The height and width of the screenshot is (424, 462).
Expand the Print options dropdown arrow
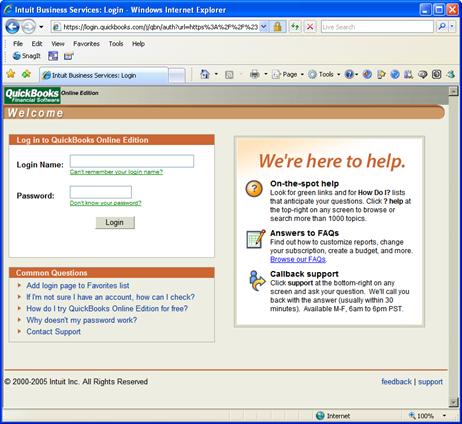click(266, 74)
